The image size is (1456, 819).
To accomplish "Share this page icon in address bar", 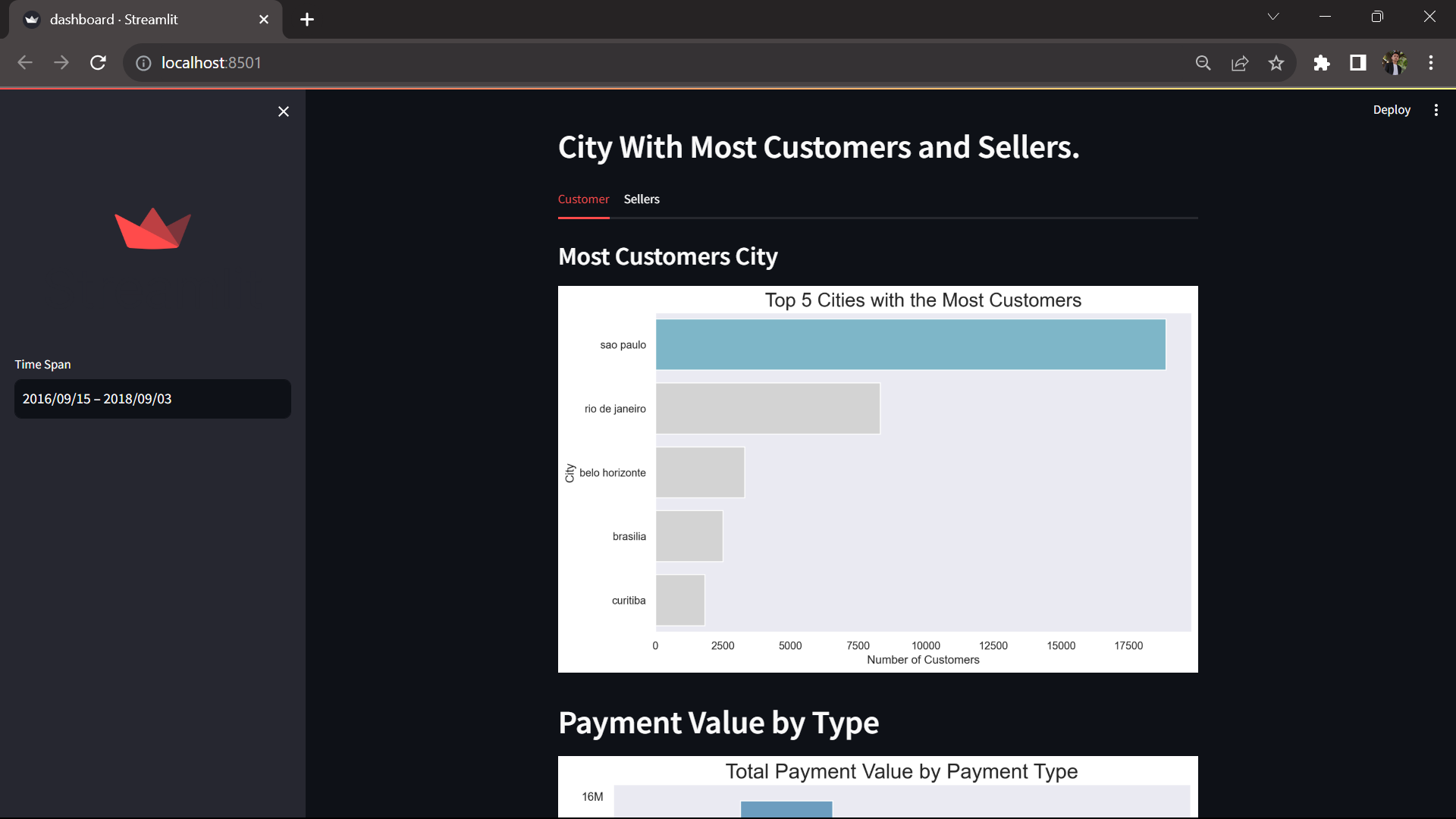I will pyautogui.click(x=1240, y=63).
